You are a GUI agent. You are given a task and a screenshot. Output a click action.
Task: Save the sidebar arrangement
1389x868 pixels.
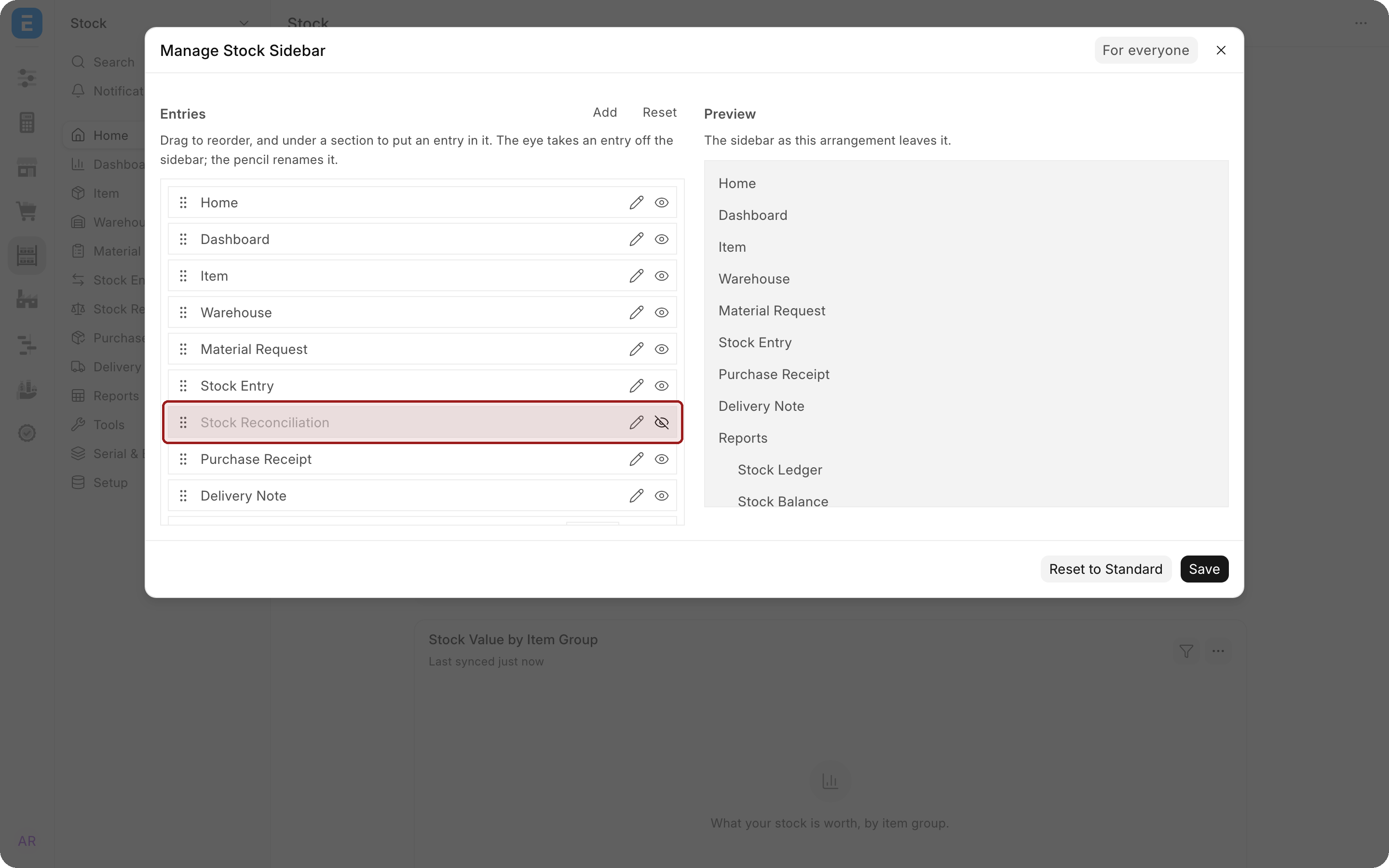point(1204,569)
